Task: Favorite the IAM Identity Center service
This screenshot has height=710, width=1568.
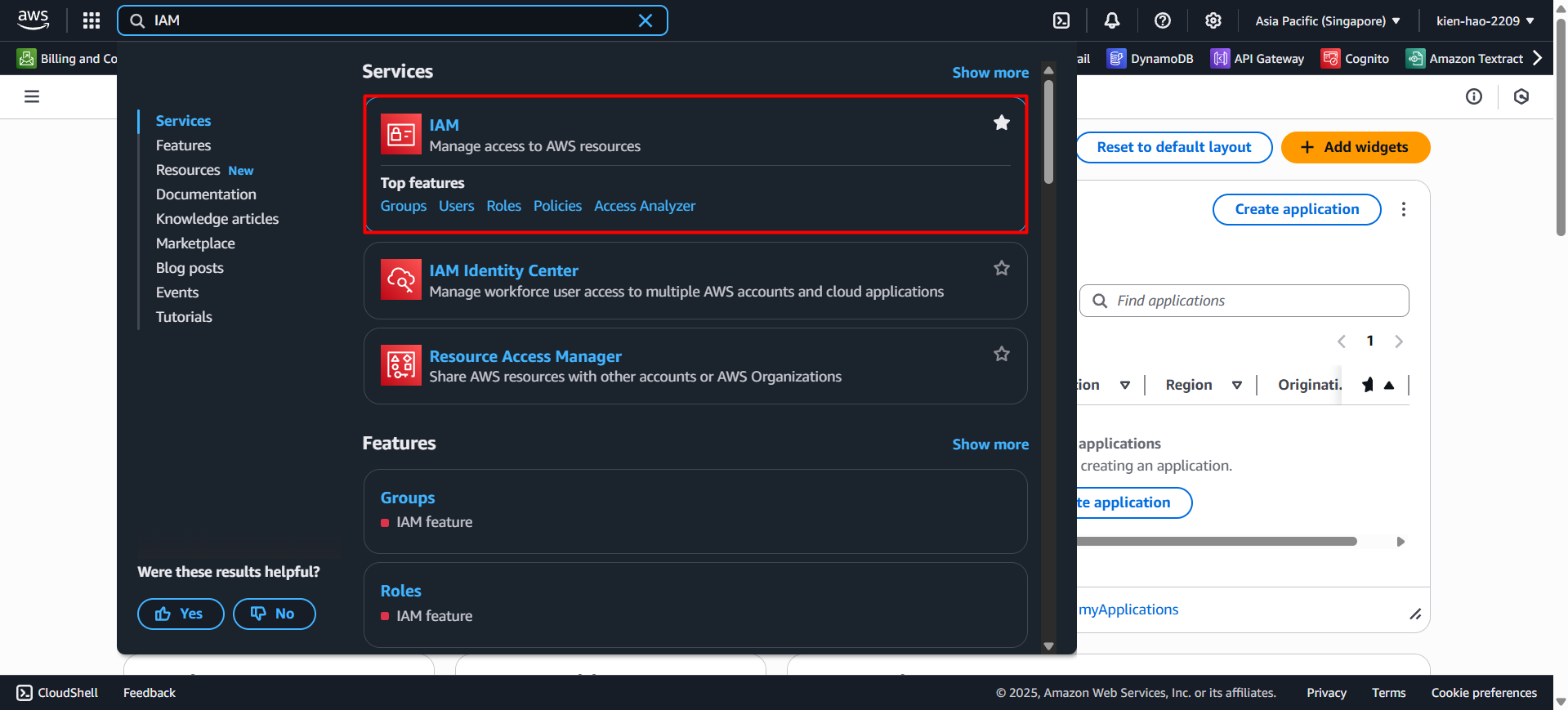Action: coord(1001,268)
